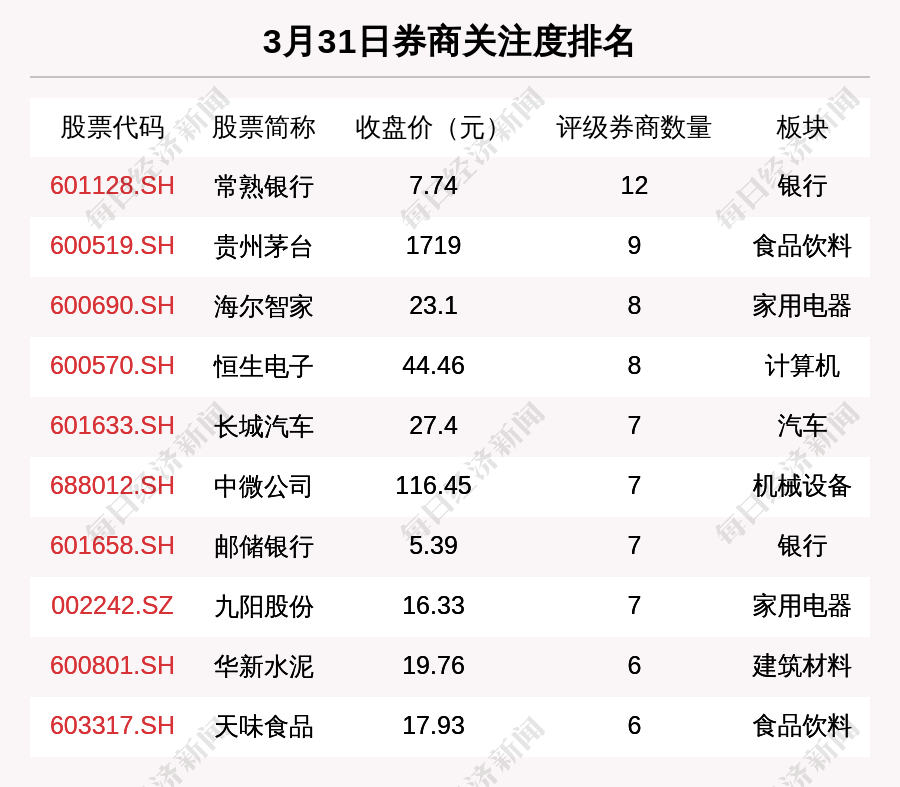Select closing price 23.1
This screenshot has width=900, height=787.
pyautogui.click(x=433, y=305)
